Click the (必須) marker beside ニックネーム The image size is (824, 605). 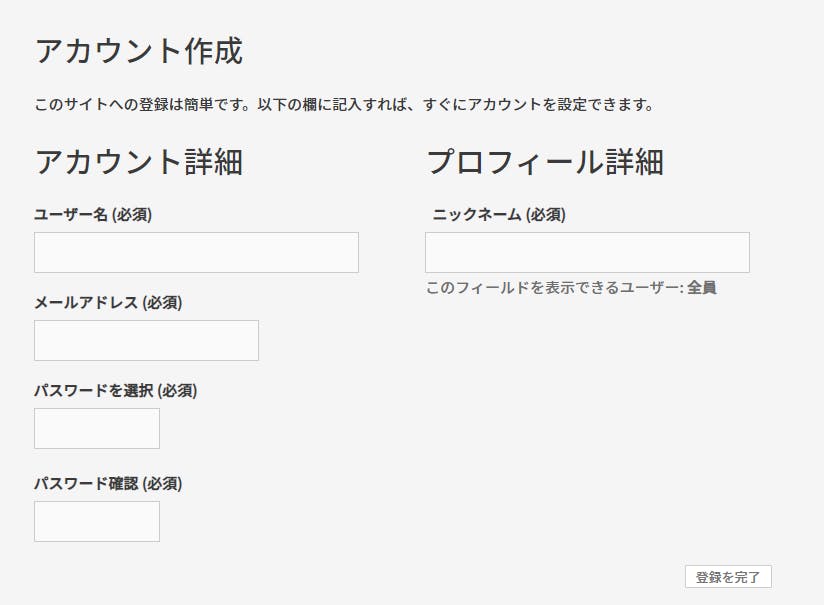546,214
